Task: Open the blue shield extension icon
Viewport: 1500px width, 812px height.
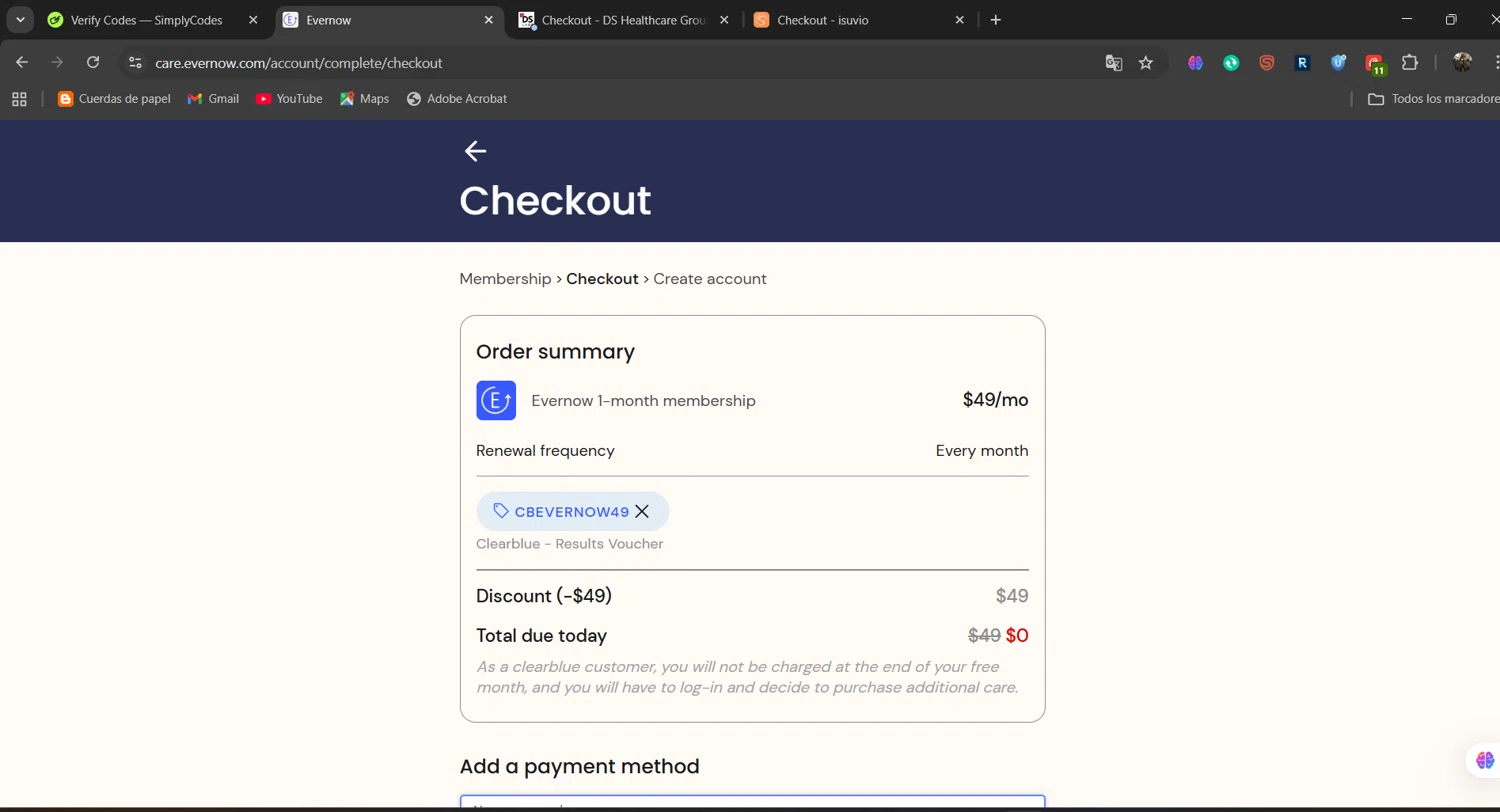Action: click(x=1338, y=63)
